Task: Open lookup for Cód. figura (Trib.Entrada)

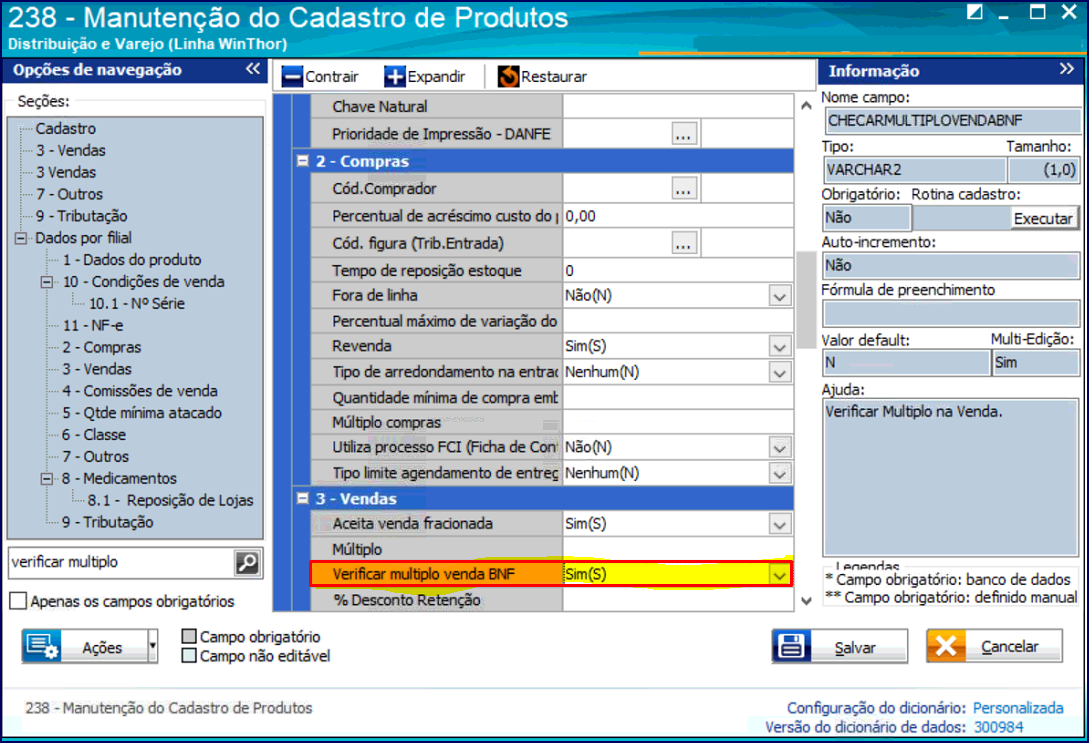Action: click(x=683, y=244)
